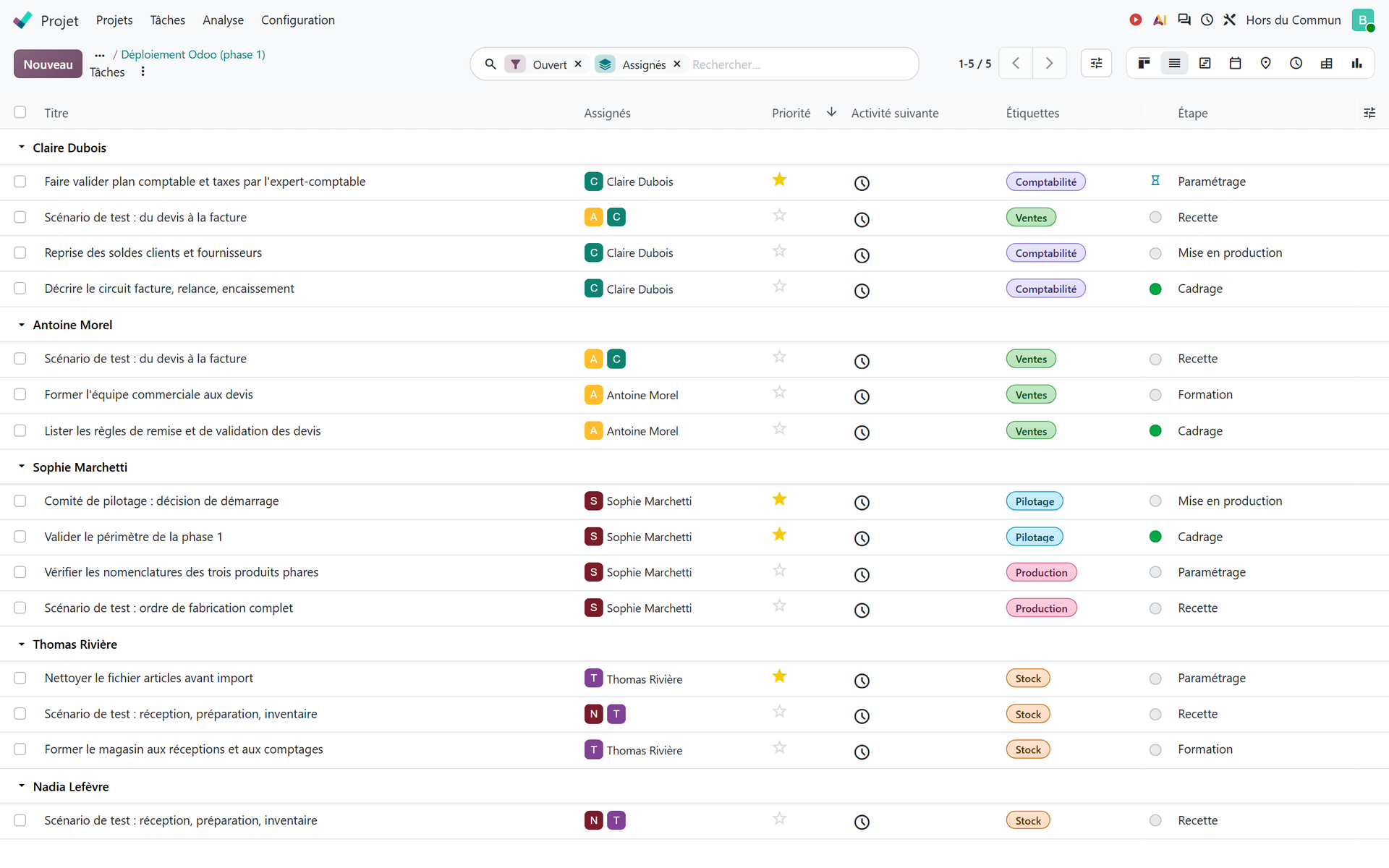Open the AI assistant icon
This screenshot has width=1389, height=868.
[1160, 20]
